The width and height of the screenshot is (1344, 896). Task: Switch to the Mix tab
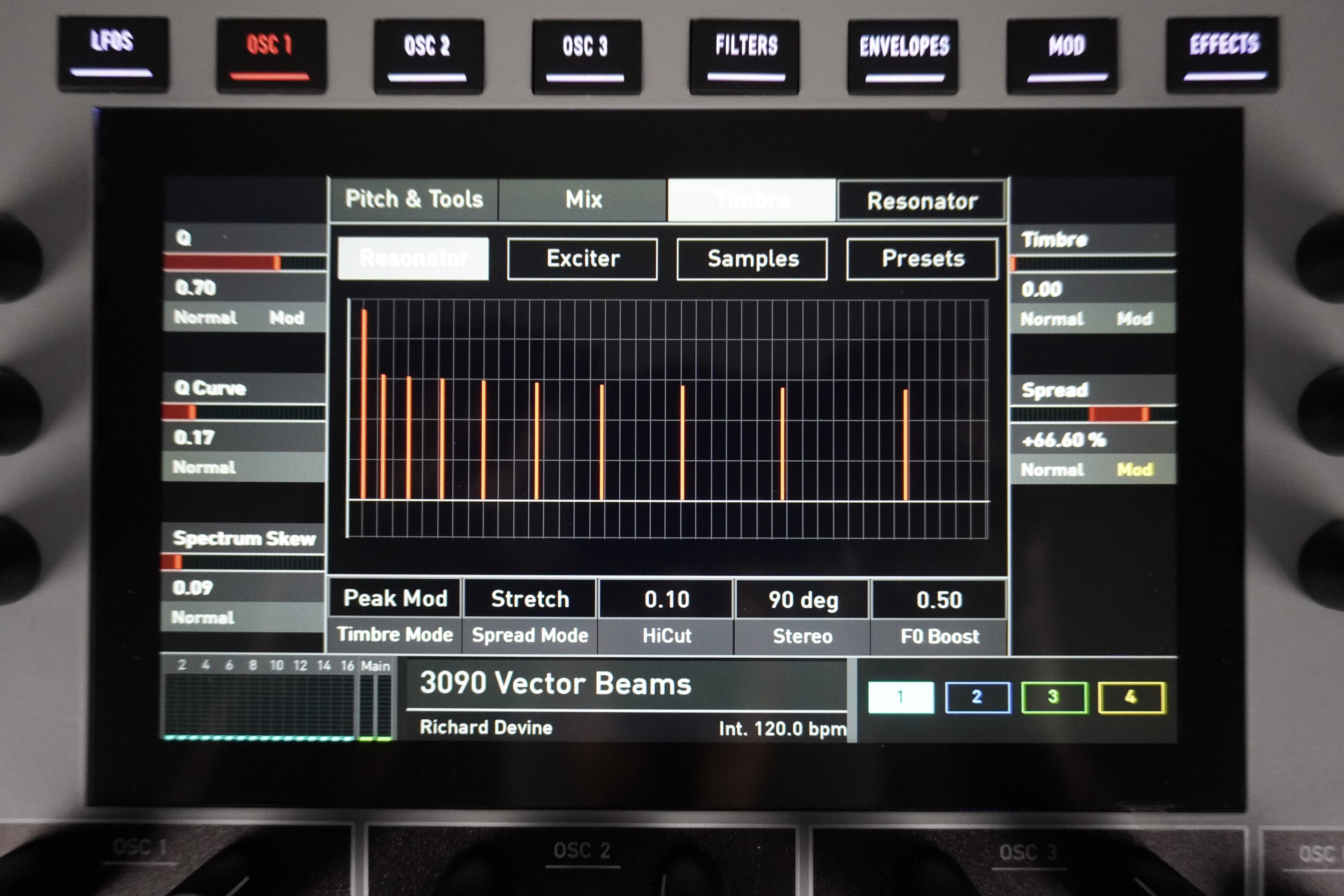583,199
